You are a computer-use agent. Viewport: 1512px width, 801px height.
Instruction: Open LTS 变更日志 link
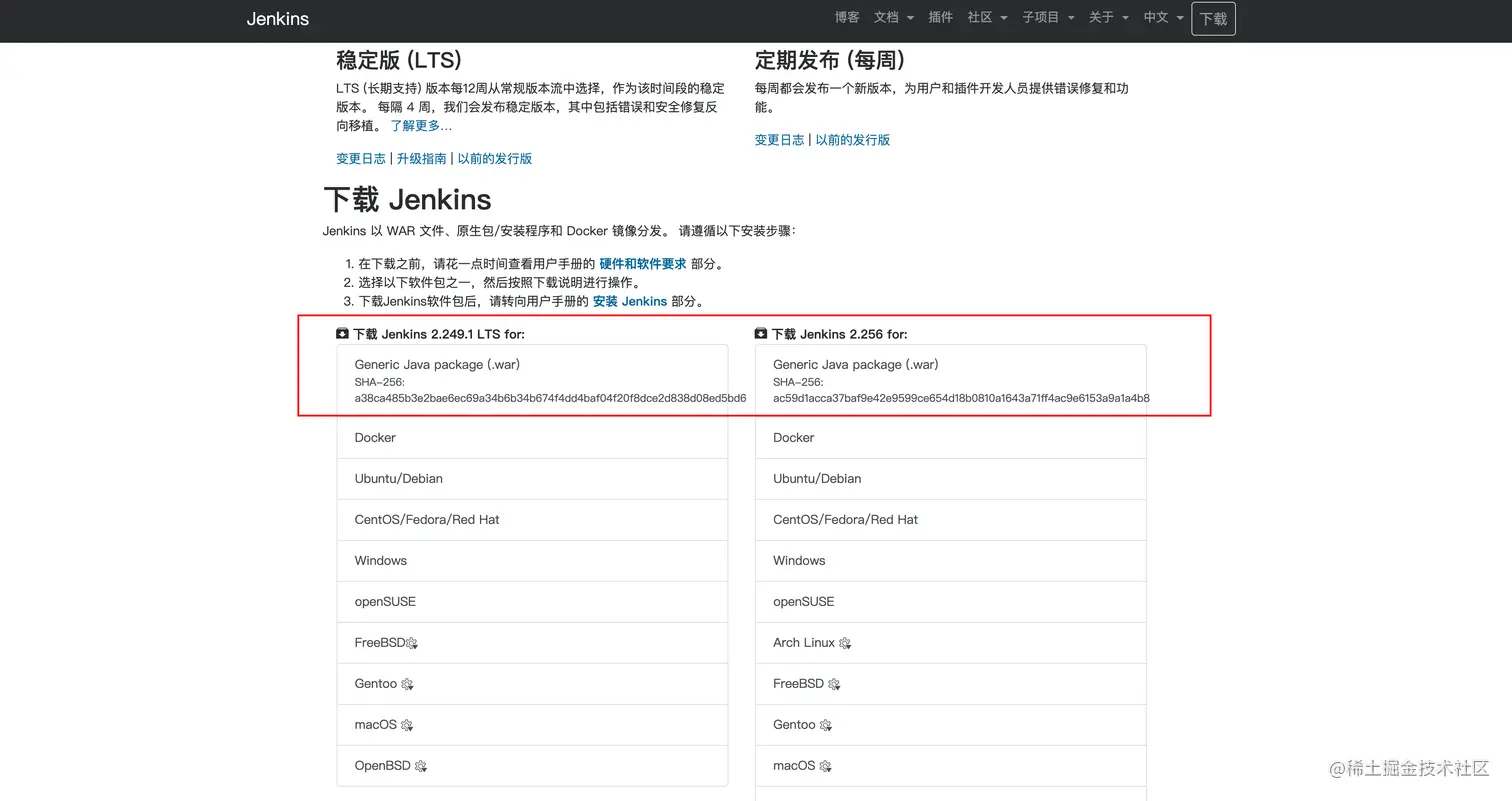(361, 159)
